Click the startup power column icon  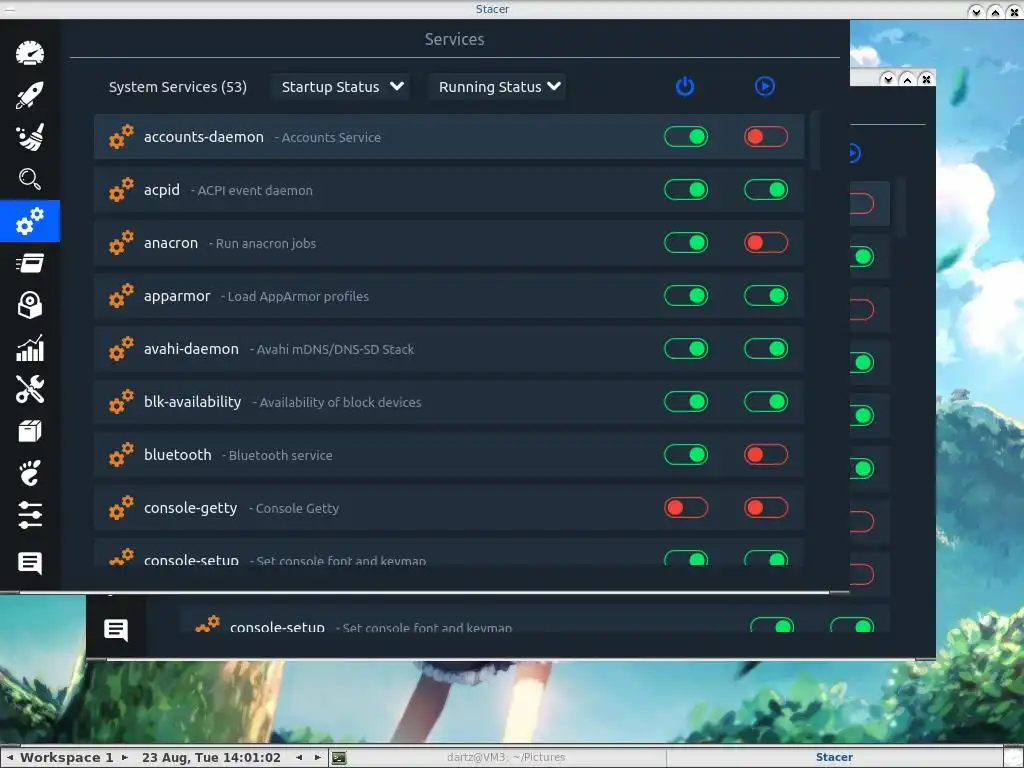click(685, 86)
